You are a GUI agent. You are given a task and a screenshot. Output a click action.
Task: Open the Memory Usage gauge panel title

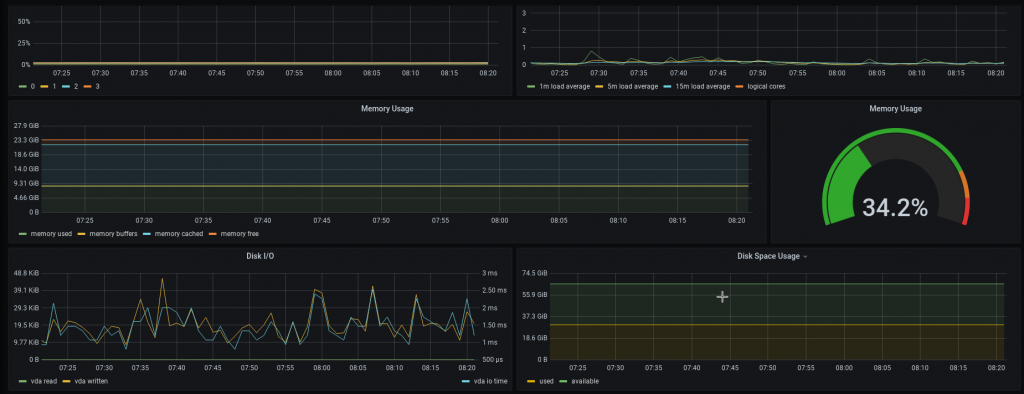point(895,108)
